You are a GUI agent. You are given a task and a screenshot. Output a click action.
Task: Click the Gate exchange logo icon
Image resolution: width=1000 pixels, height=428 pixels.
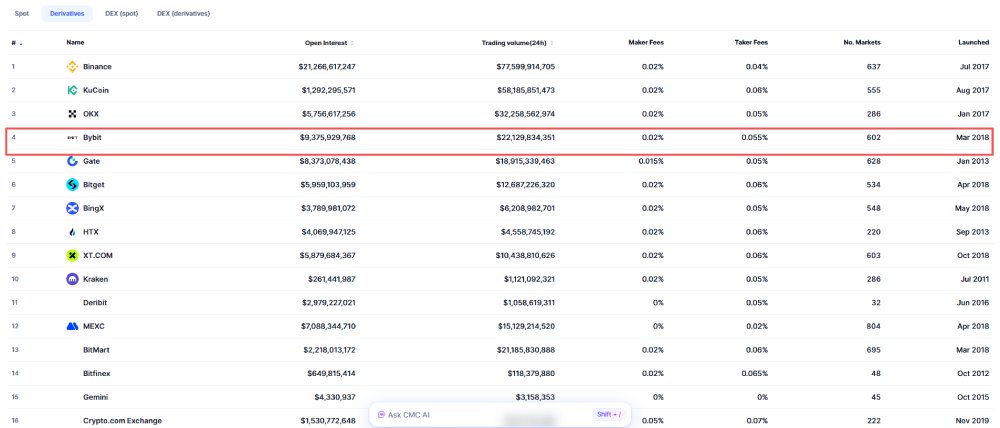coord(72,161)
